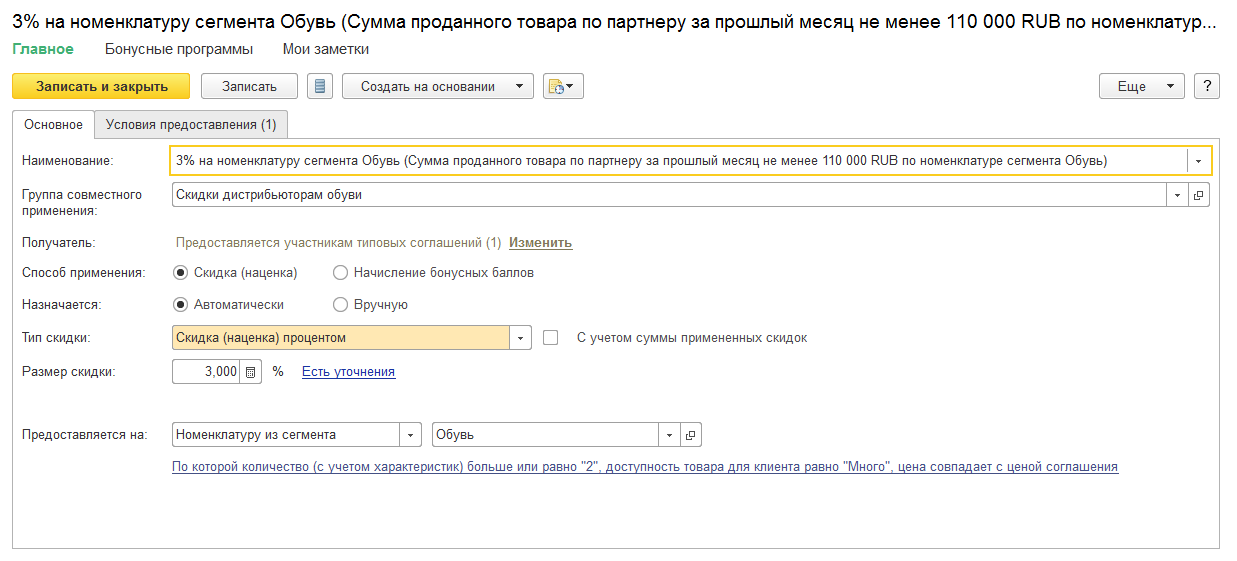This screenshot has width=1237, height=561.
Task: Click into the Размер скидки value field
Action: [207, 372]
